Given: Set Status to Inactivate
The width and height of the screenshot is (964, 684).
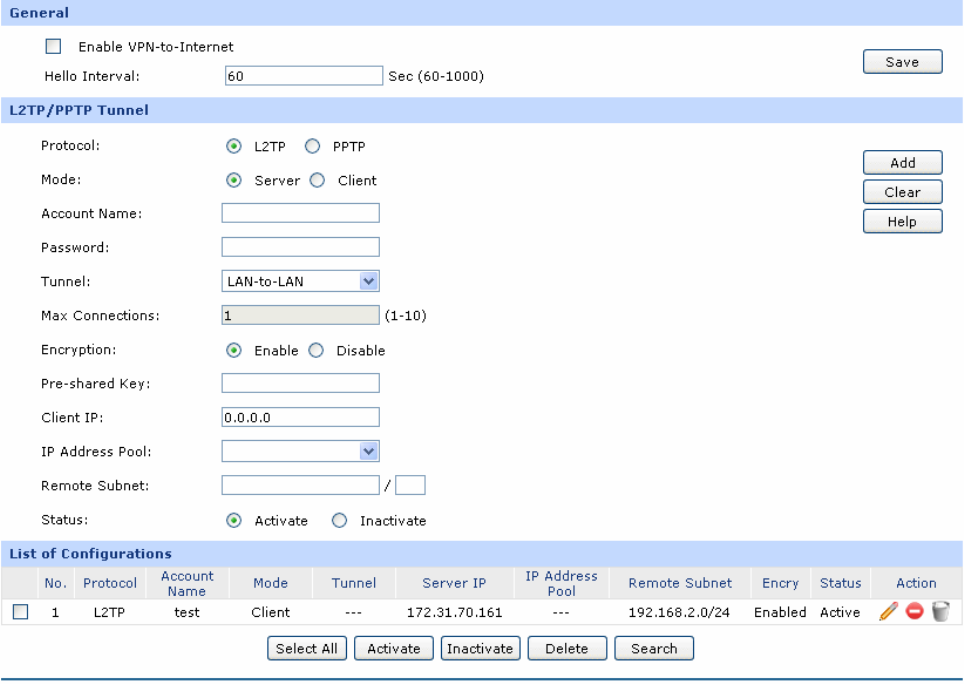Looking at the screenshot, I should (339, 521).
